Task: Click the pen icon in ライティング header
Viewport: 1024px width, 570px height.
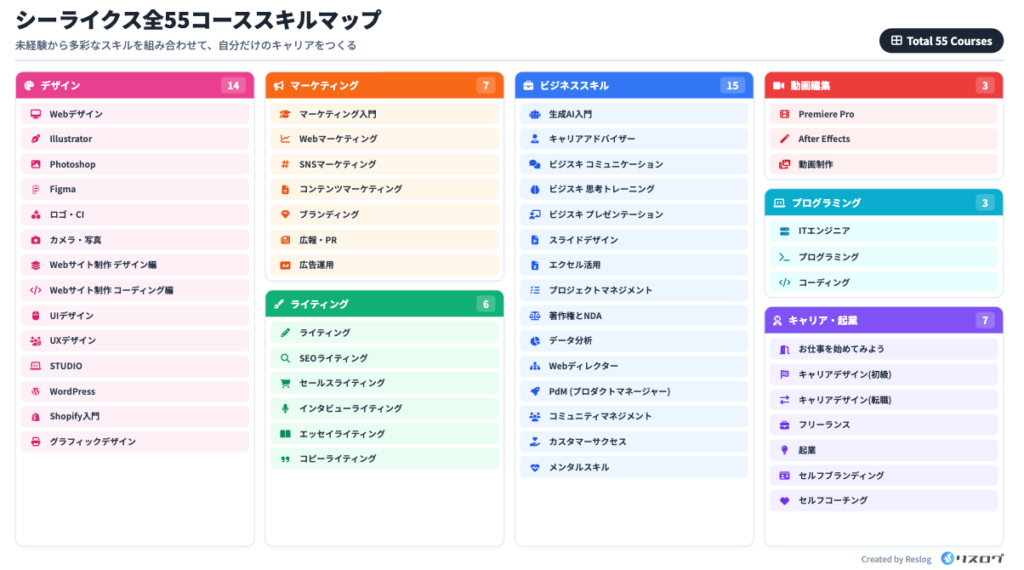Action: tap(279, 304)
